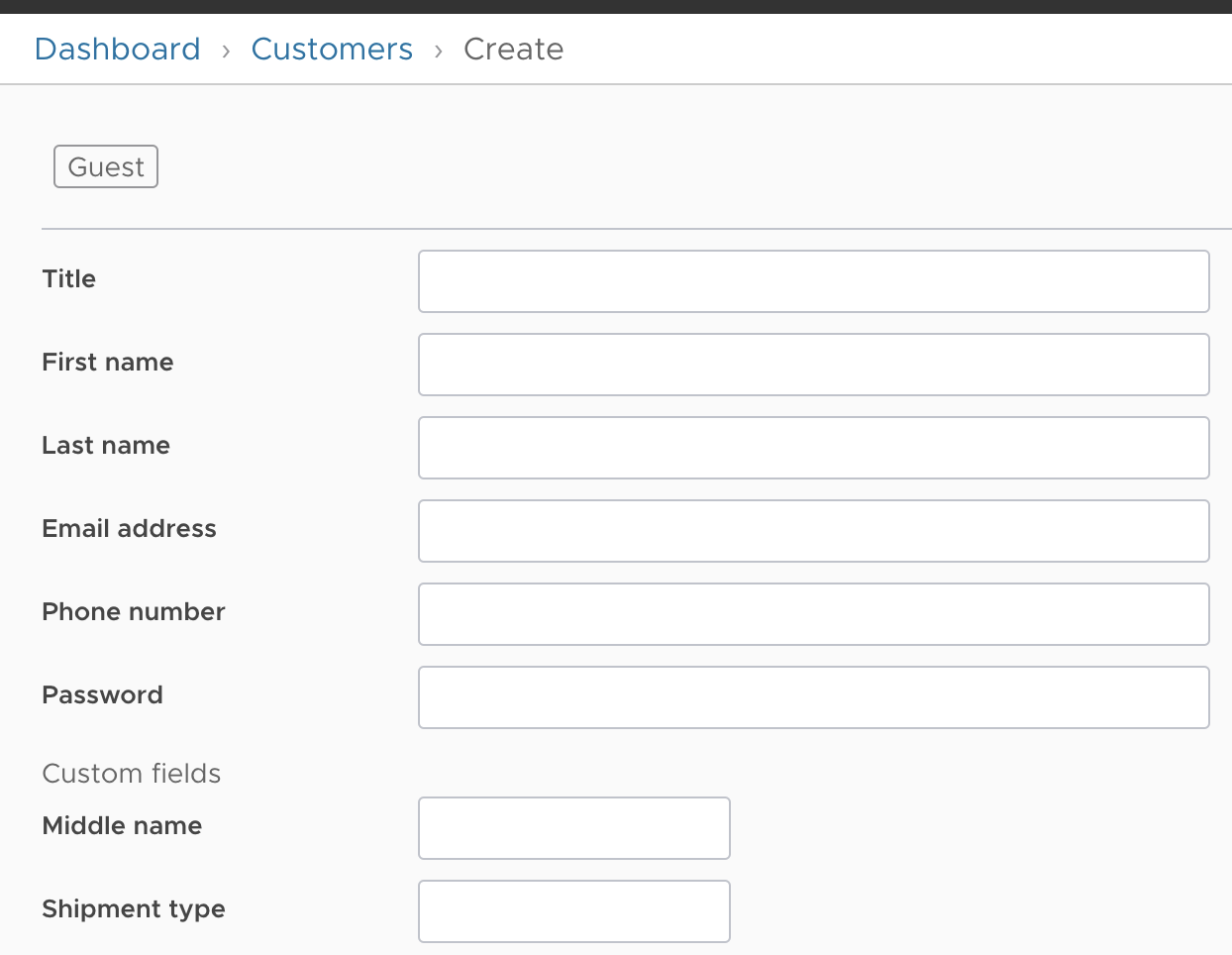Click the Email address form label
The width and height of the screenshot is (1232, 955).
click(129, 528)
